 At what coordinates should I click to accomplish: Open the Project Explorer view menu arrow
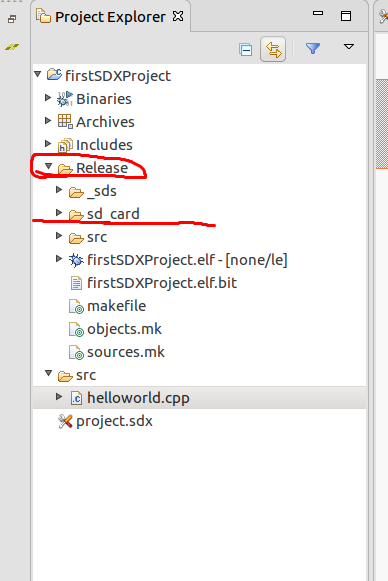click(349, 47)
